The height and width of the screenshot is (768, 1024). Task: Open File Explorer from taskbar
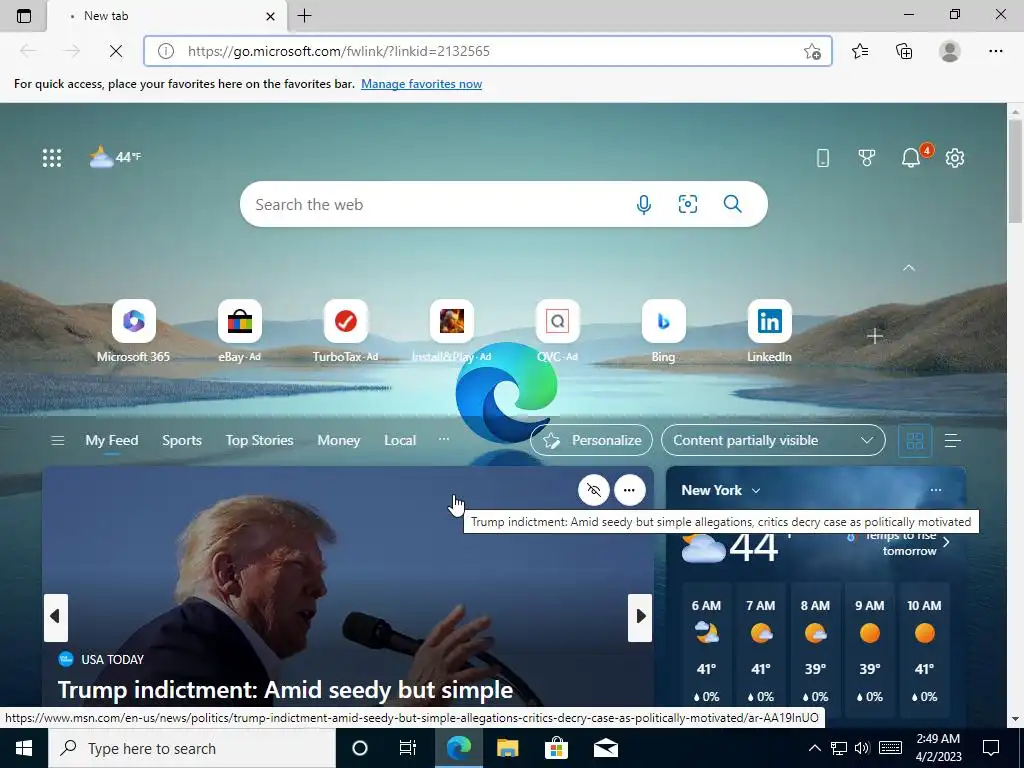(507, 748)
